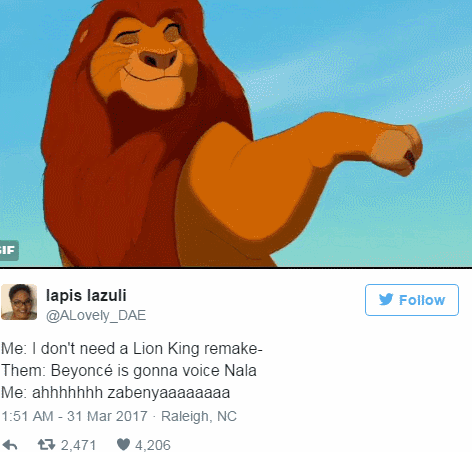This screenshot has width=472, height=452.
Task: Open the 1:51 AM - 31 Mar 2017 timestamp
Action: pos(74,416)
